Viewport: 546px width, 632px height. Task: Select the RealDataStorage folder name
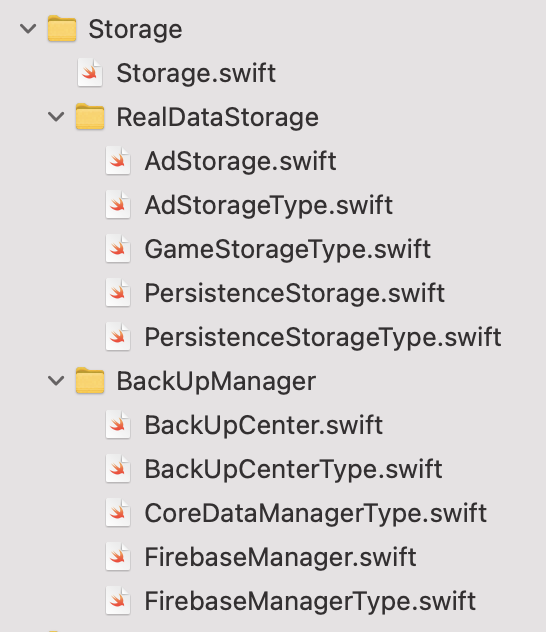218,117
